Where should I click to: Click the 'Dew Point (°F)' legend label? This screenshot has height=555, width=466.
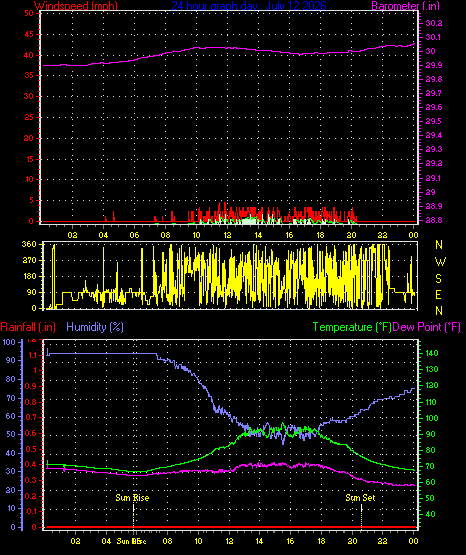(x=427, y=327)
